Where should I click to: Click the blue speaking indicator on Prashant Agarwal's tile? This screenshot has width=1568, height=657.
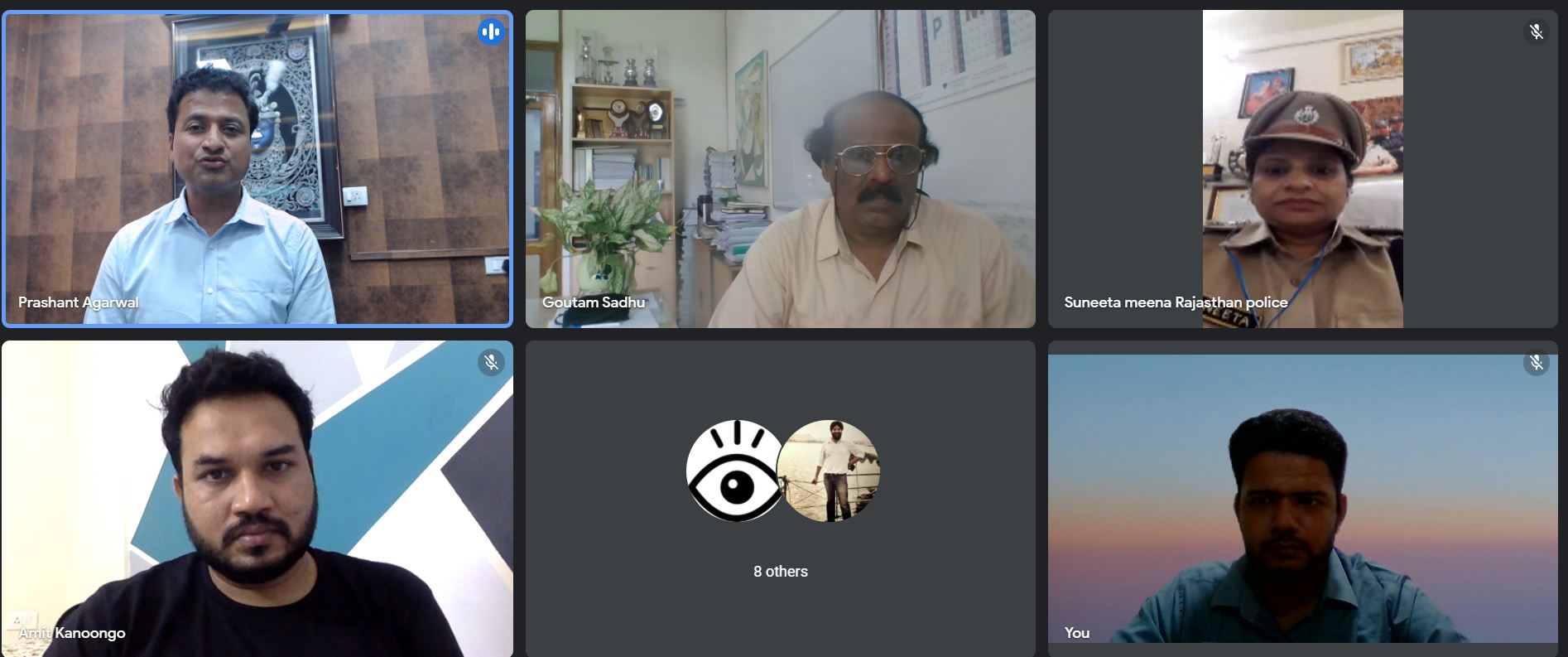pos(491,32)
